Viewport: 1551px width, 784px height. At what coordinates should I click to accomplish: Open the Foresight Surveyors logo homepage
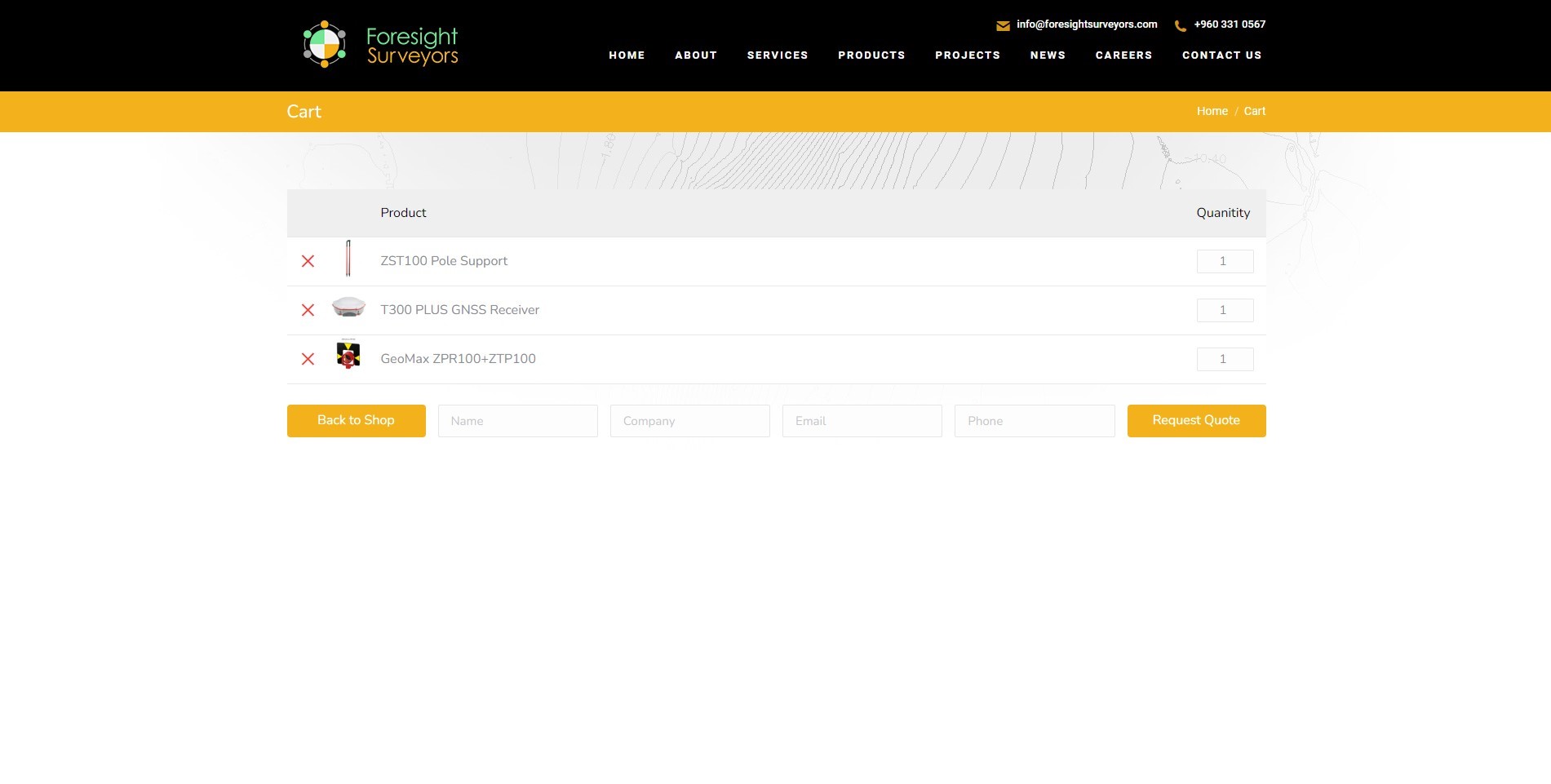[x=380, y=44]
